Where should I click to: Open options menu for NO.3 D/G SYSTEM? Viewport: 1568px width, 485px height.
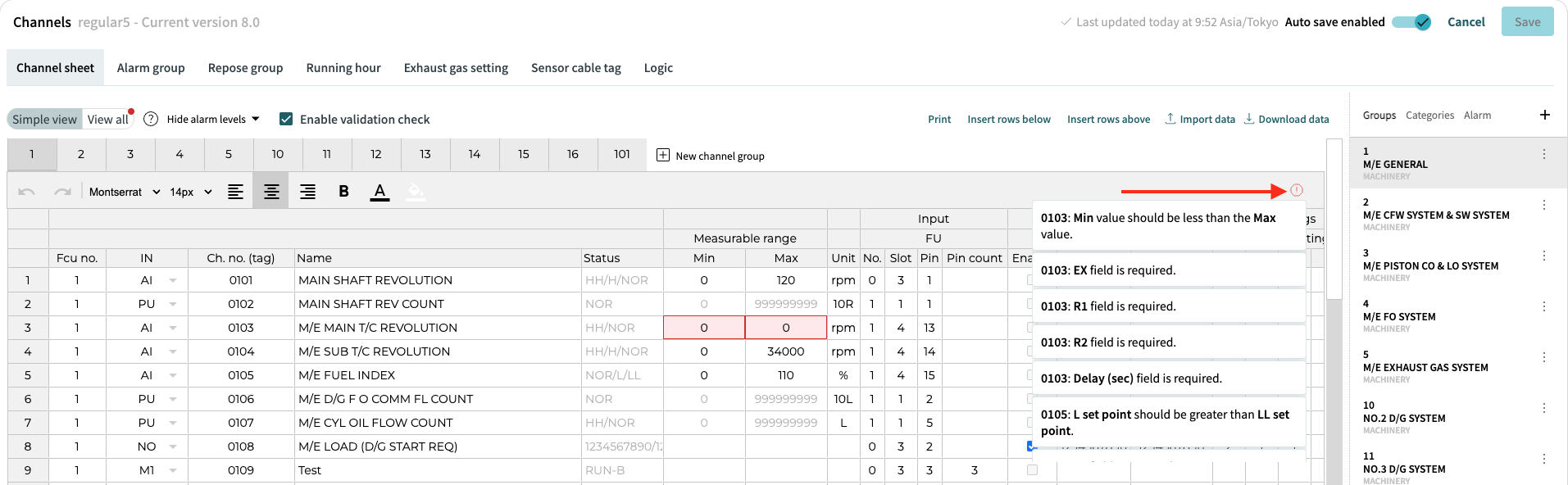click(x=1544, y=459)
